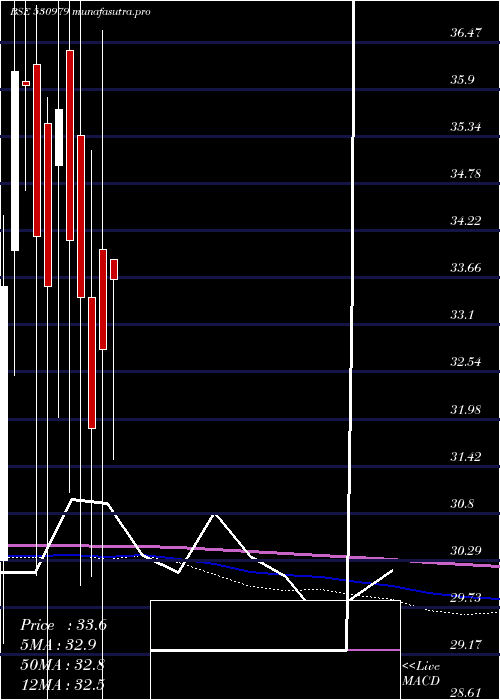Click the 12MA : 32.5 readout
Screen dimensions: 500x700
coord(62,684)
